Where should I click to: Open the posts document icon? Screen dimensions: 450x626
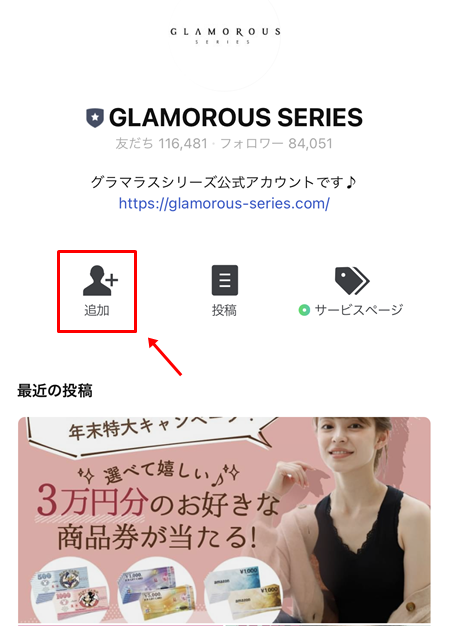(x=224, y=280)
